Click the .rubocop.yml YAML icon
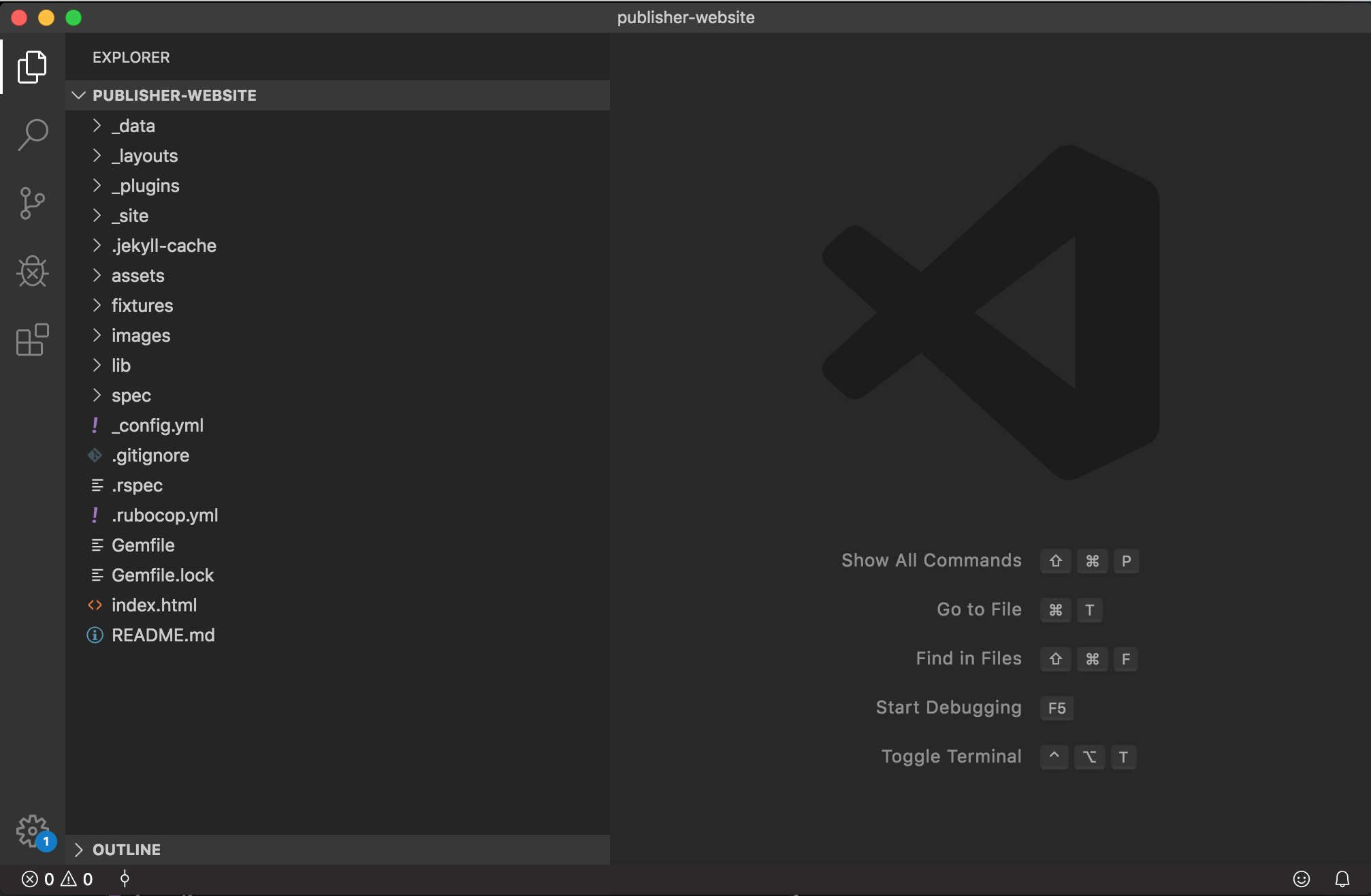Screen dimensions: 1371x896 coord(95,515)
